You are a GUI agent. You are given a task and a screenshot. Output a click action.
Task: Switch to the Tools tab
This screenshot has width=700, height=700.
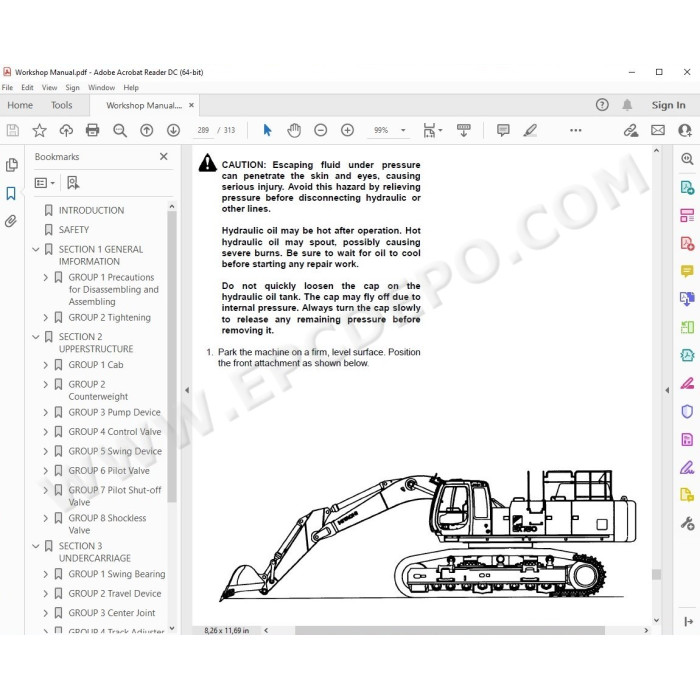click(x=62, y=105)
